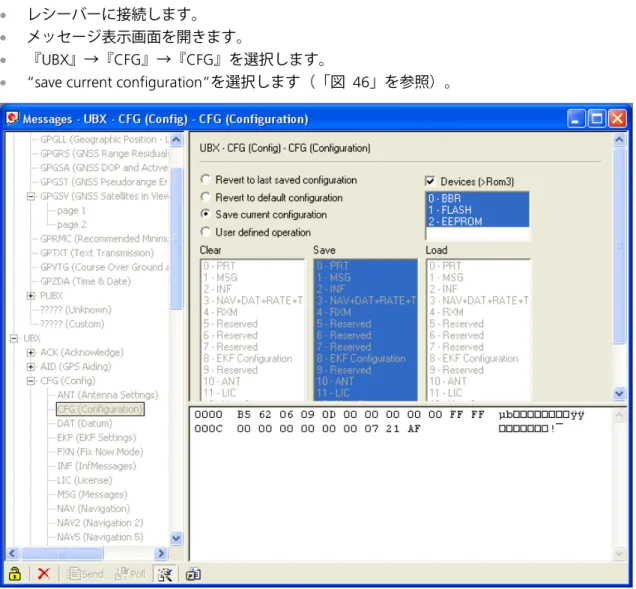Click config panel scroll down arrow
The image size is (636, 589).
619,393
